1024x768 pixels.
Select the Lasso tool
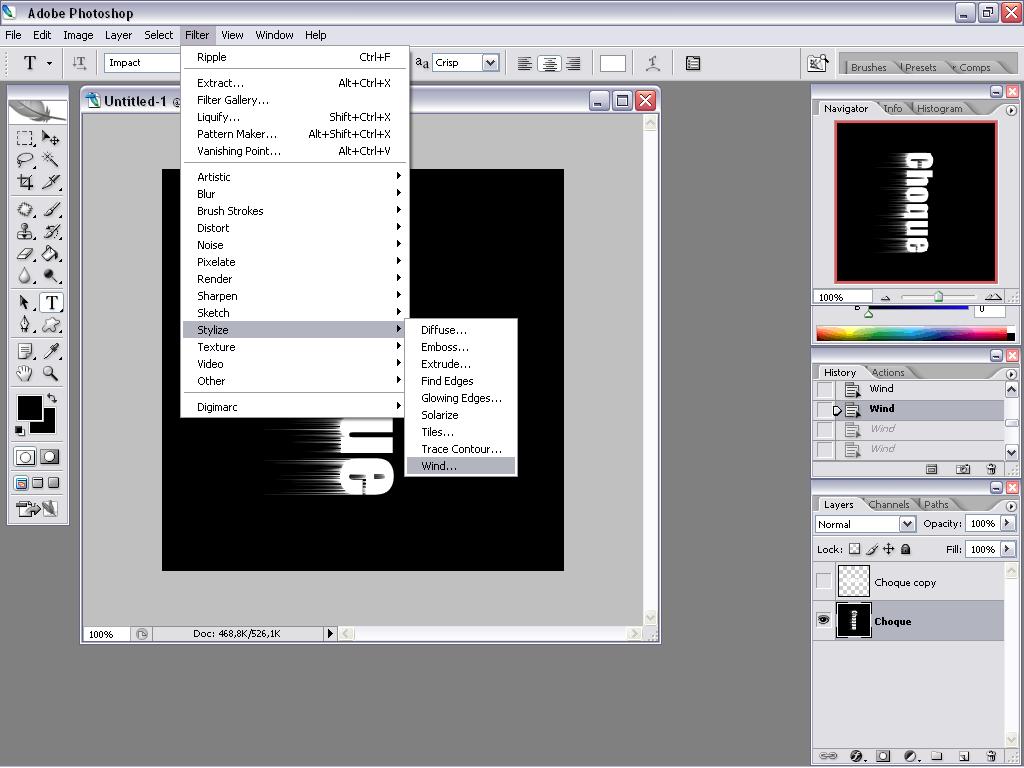[25, 159]
